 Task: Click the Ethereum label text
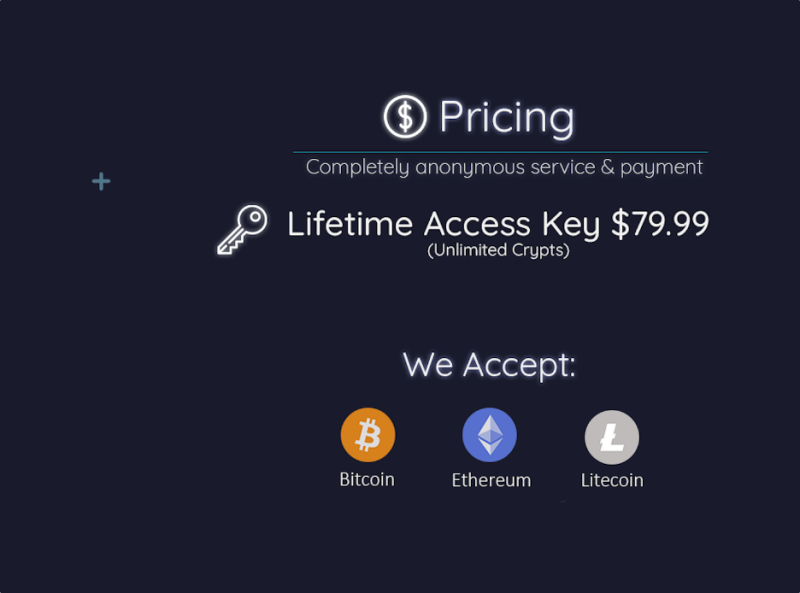[490, 480]
